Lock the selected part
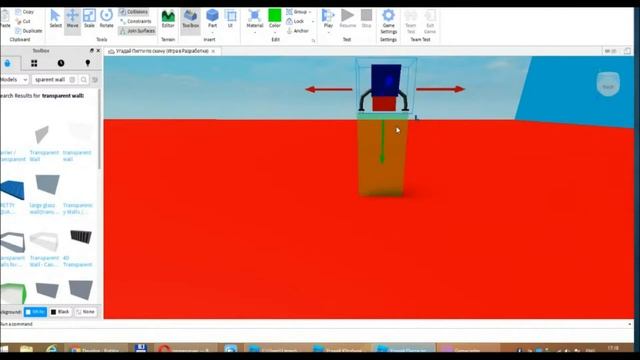 (296, 21)
